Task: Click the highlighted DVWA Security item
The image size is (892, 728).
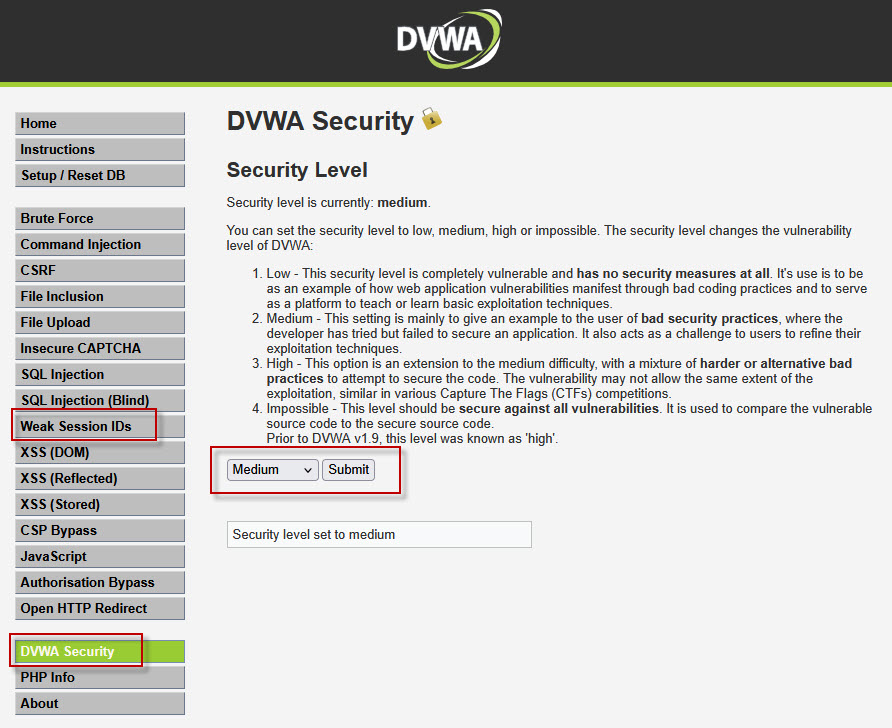Action: click(x=100, y=652)
